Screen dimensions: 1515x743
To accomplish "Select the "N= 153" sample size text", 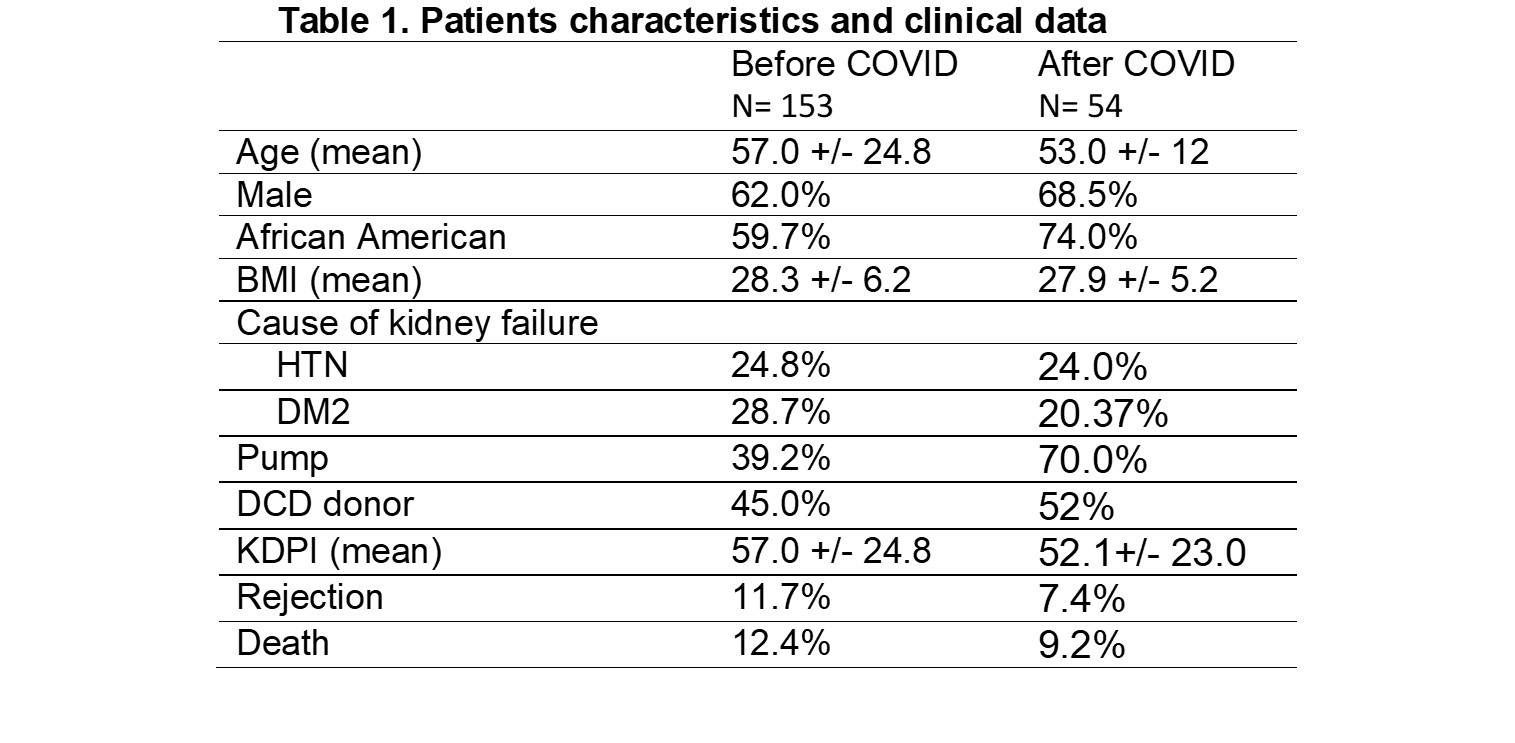I will click(780, 109).
